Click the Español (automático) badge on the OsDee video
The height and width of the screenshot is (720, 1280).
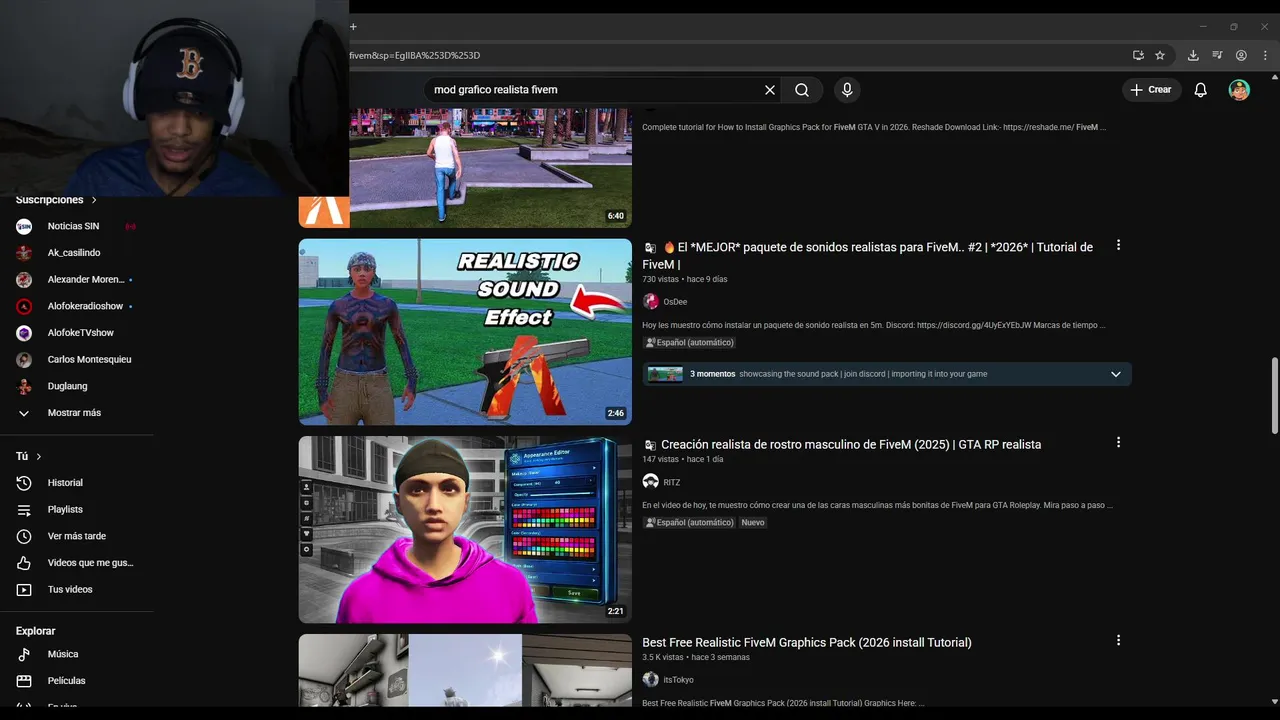pyautogui.click(x=689, y=342)
